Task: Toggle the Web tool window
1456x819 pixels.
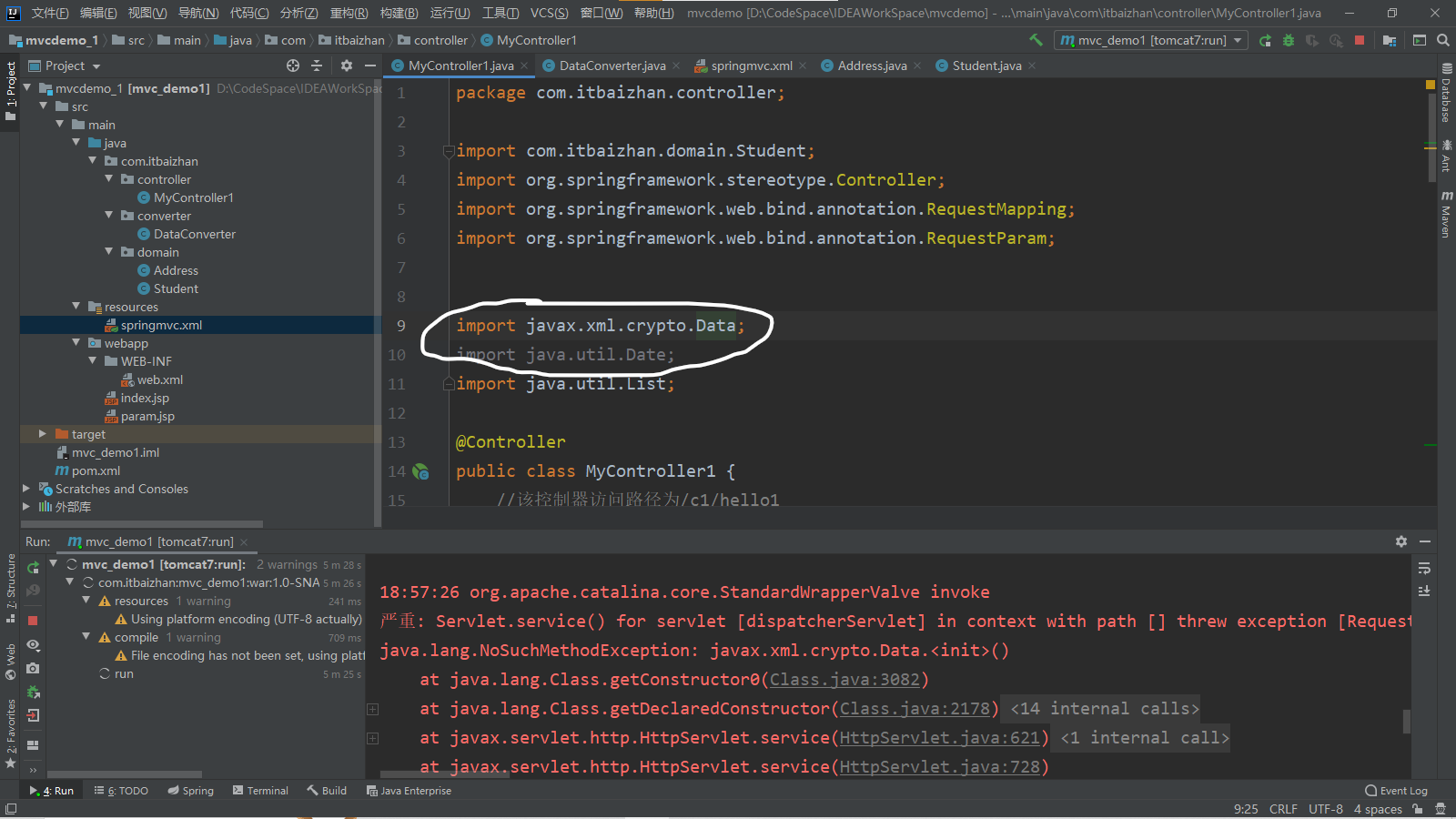Action: (10, 662)
